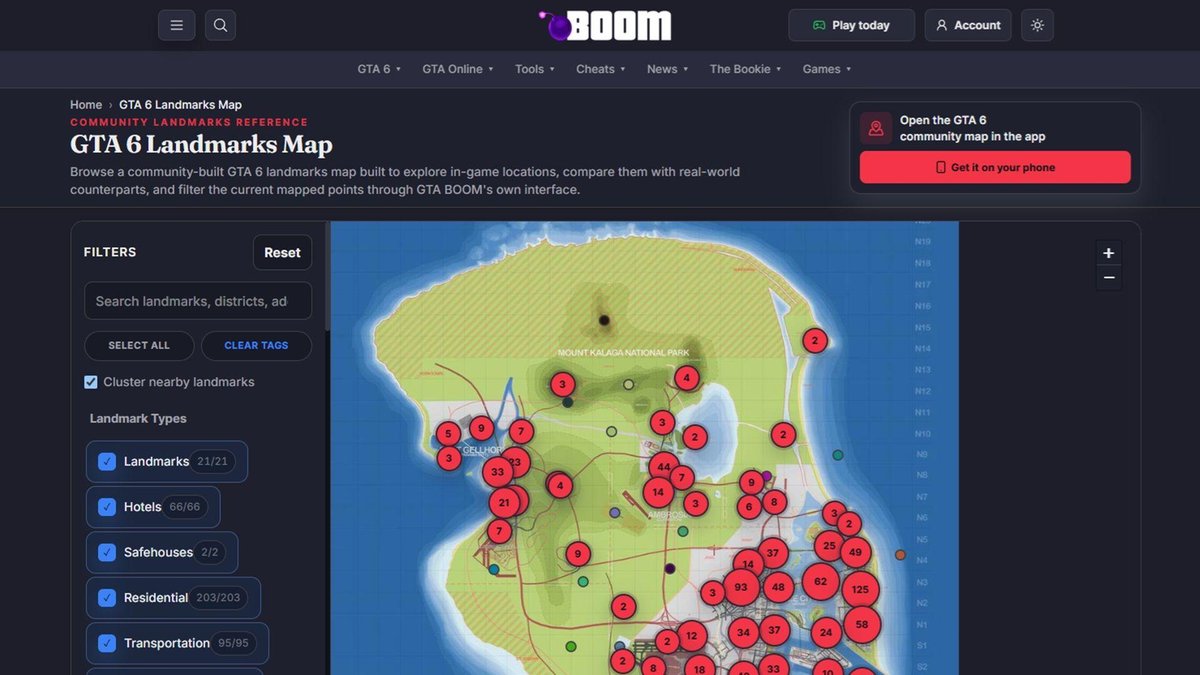Open the cluster marker labeled 25
The height and width of the screenshot is (675, 1200).
pos(828,546)
